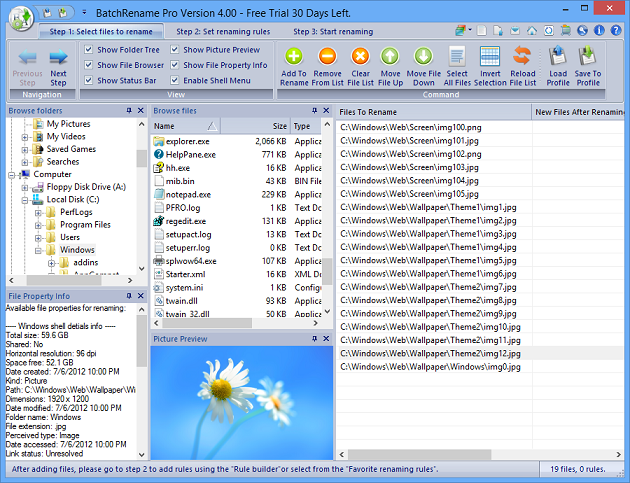Click the Remove From List orange minus icon
The image size is (630, 483).
[x=327, y=57]
